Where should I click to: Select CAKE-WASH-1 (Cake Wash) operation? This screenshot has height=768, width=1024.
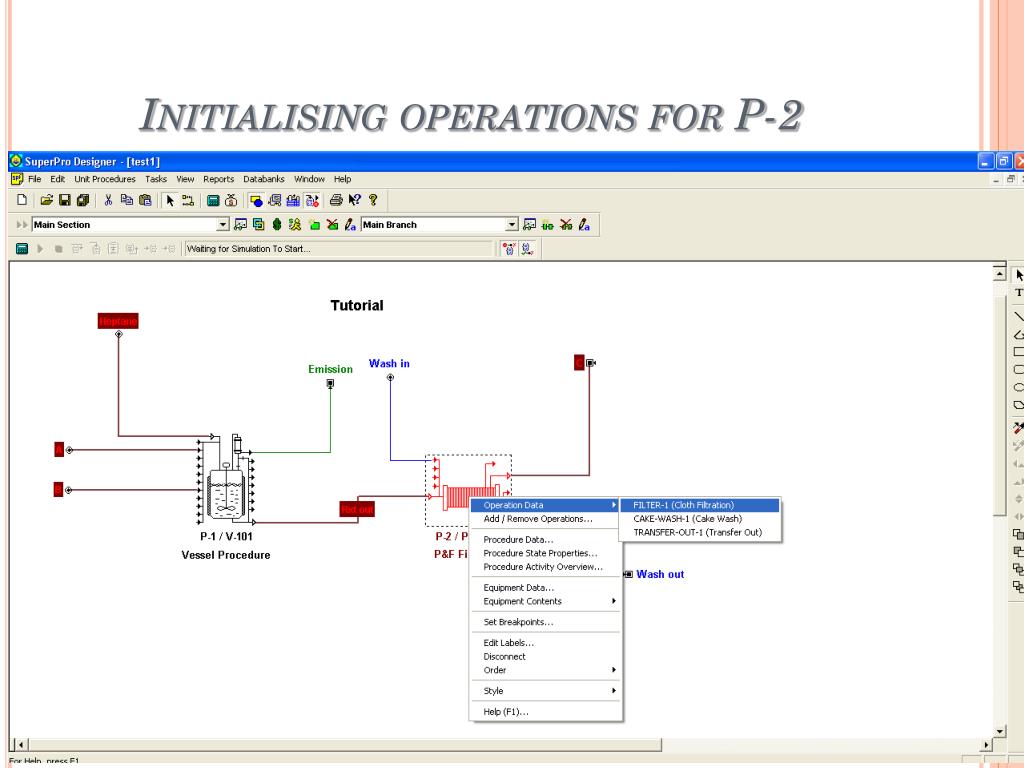click(699, 519)
